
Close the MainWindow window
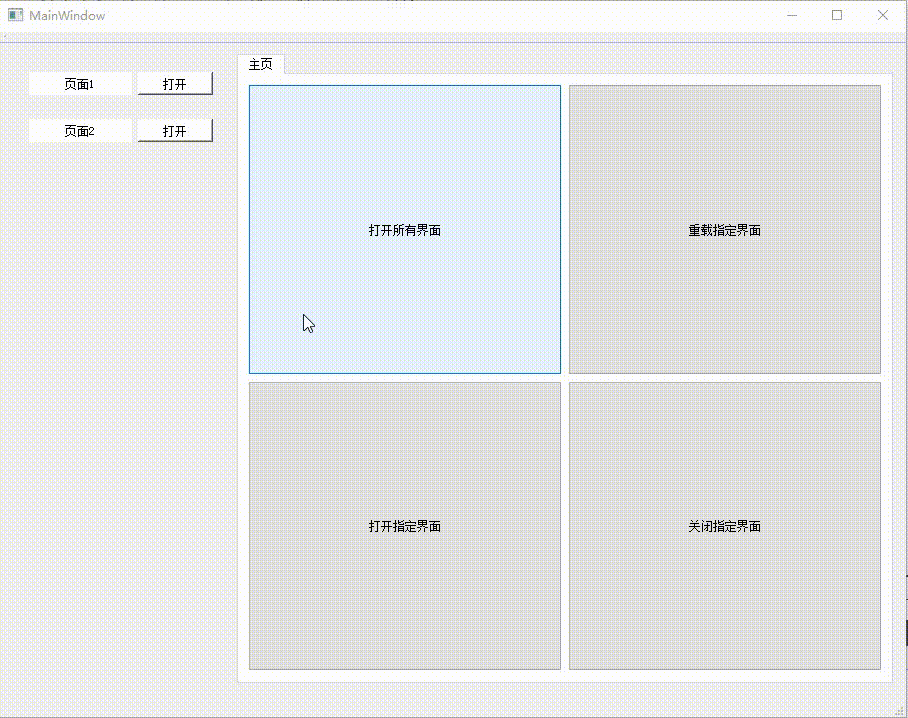[883, 15]
